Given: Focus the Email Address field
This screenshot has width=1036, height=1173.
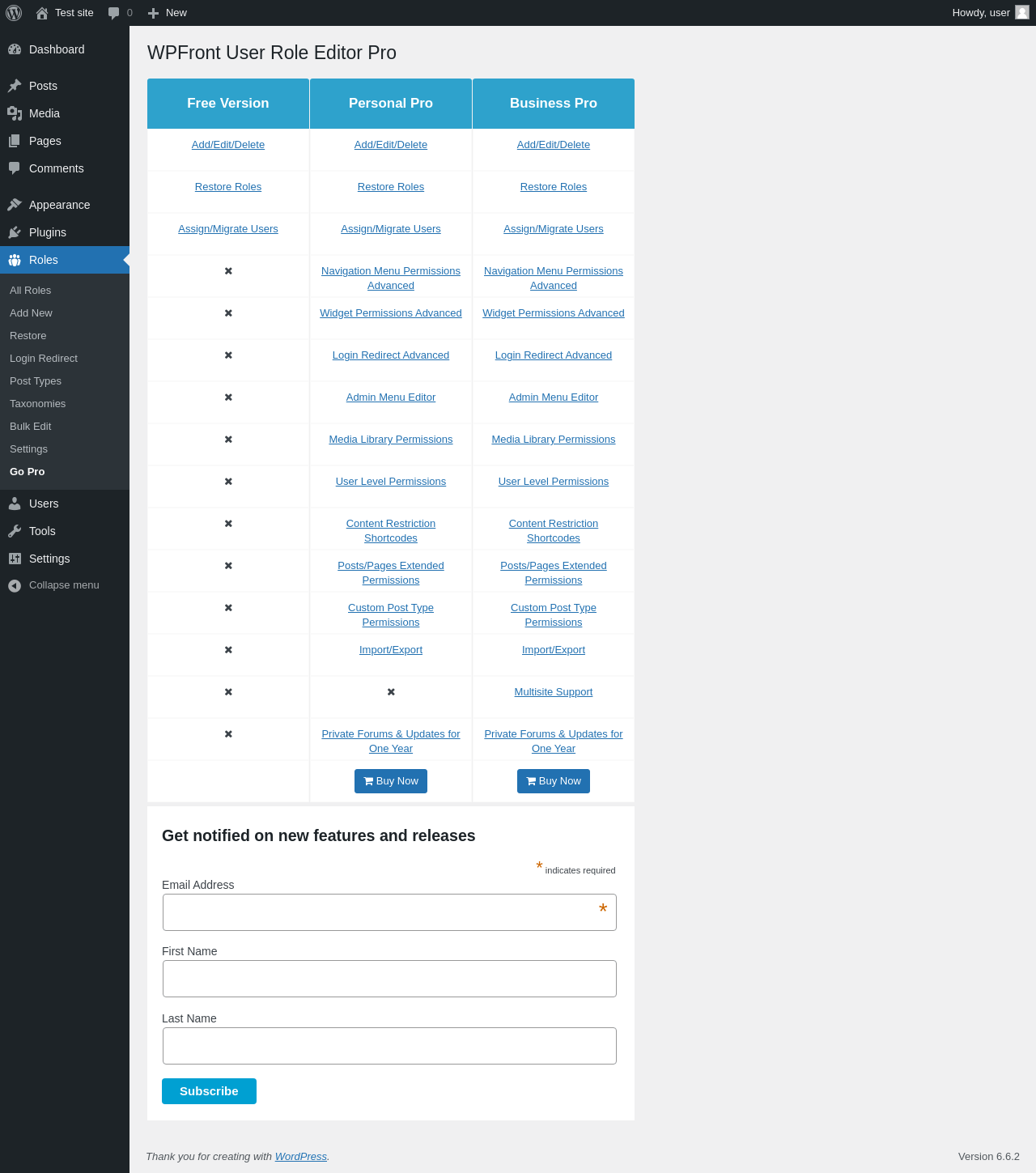Looking at the screenshot, I should click(x=389, y=912).
